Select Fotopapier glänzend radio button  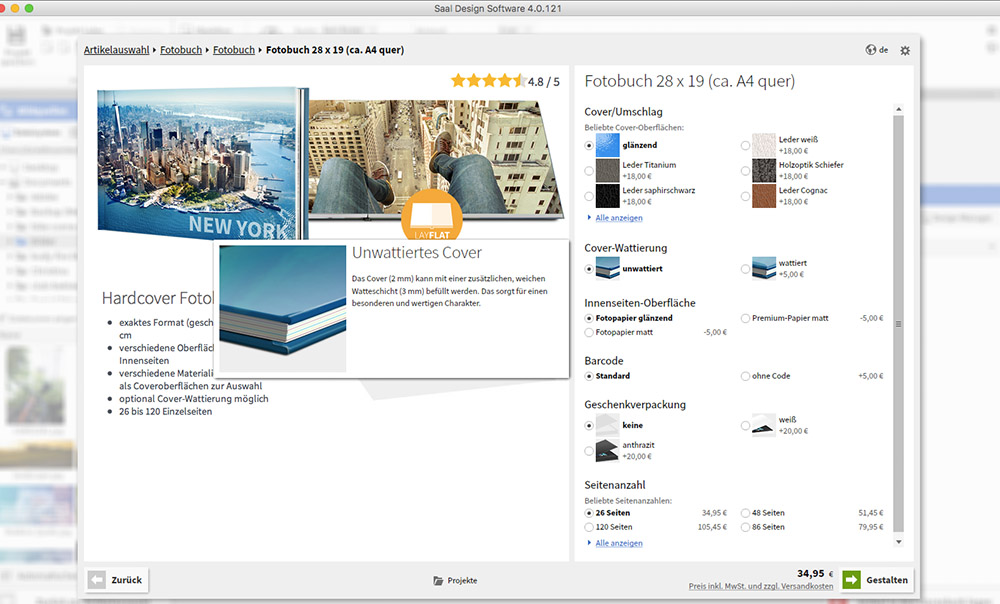tap(589, 318)
